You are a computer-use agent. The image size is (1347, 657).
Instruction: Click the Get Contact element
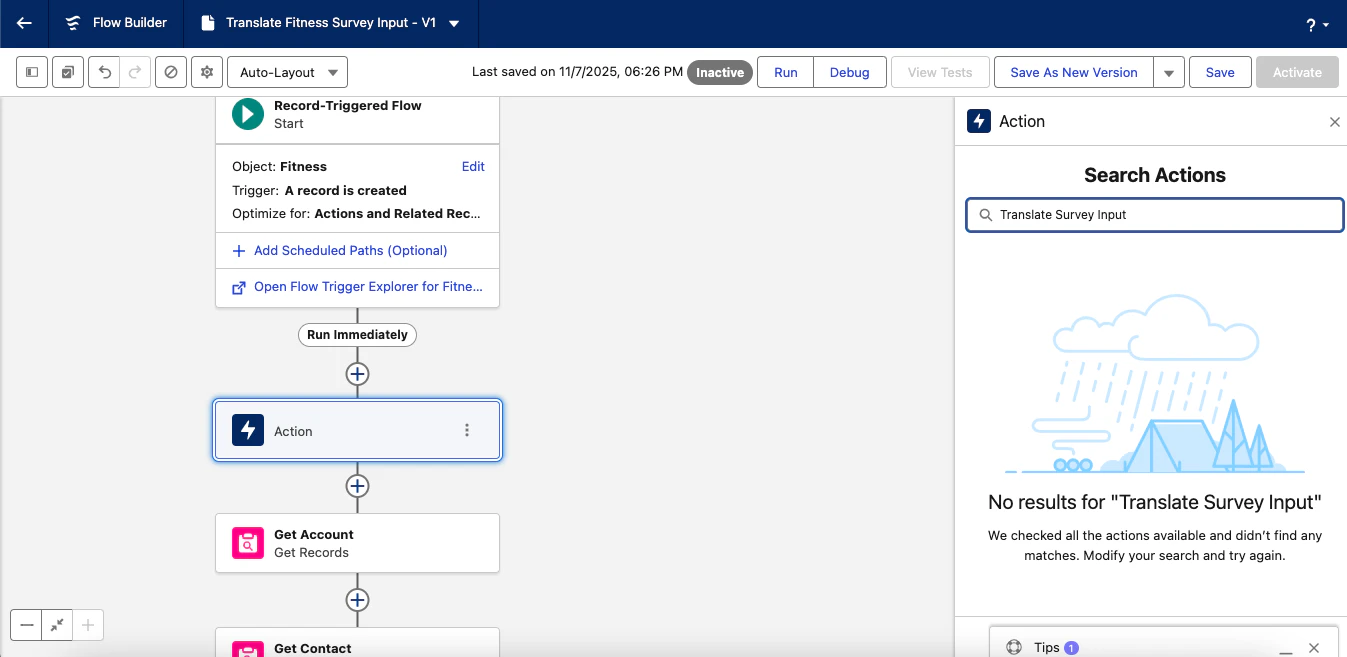[x=357, y=643]
